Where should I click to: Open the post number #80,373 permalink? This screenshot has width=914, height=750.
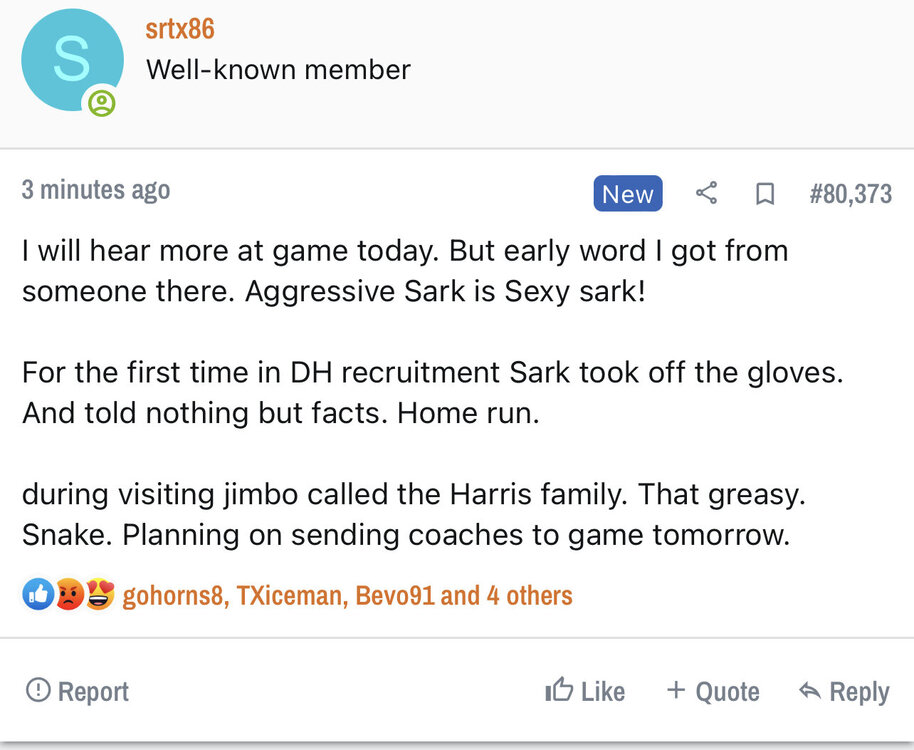click(850, 194)
